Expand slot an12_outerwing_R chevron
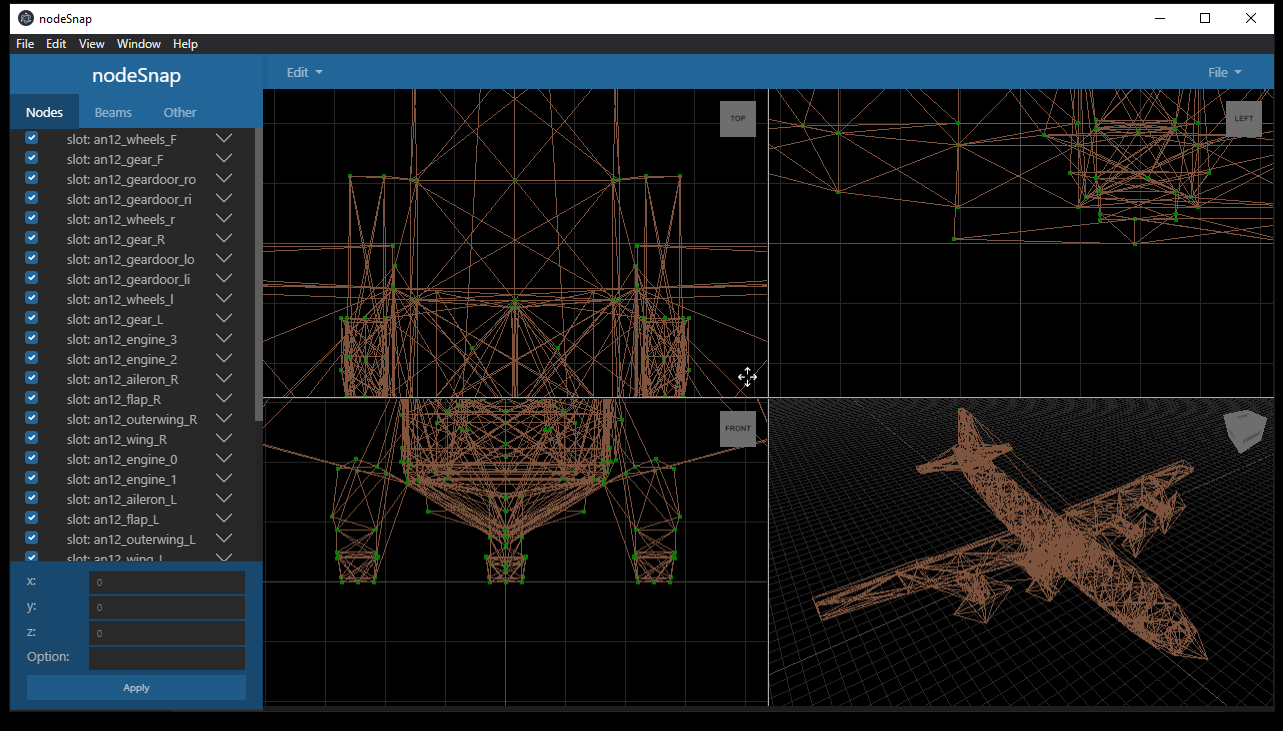The image size is (1283, 731). (224, 419)
